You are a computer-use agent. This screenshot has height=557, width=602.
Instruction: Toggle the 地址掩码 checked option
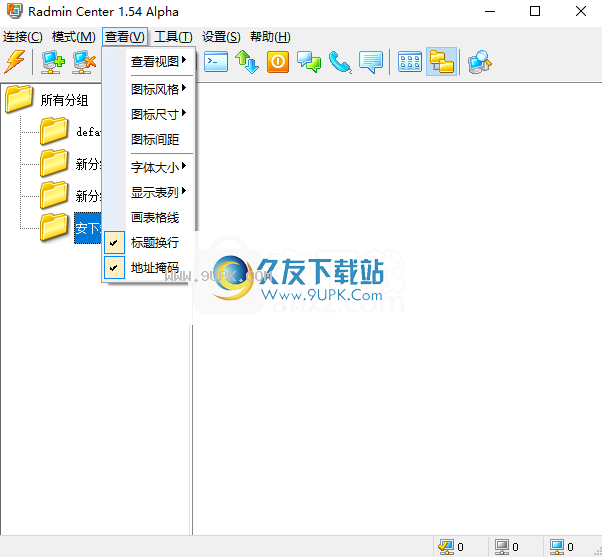tap(149, 267)
